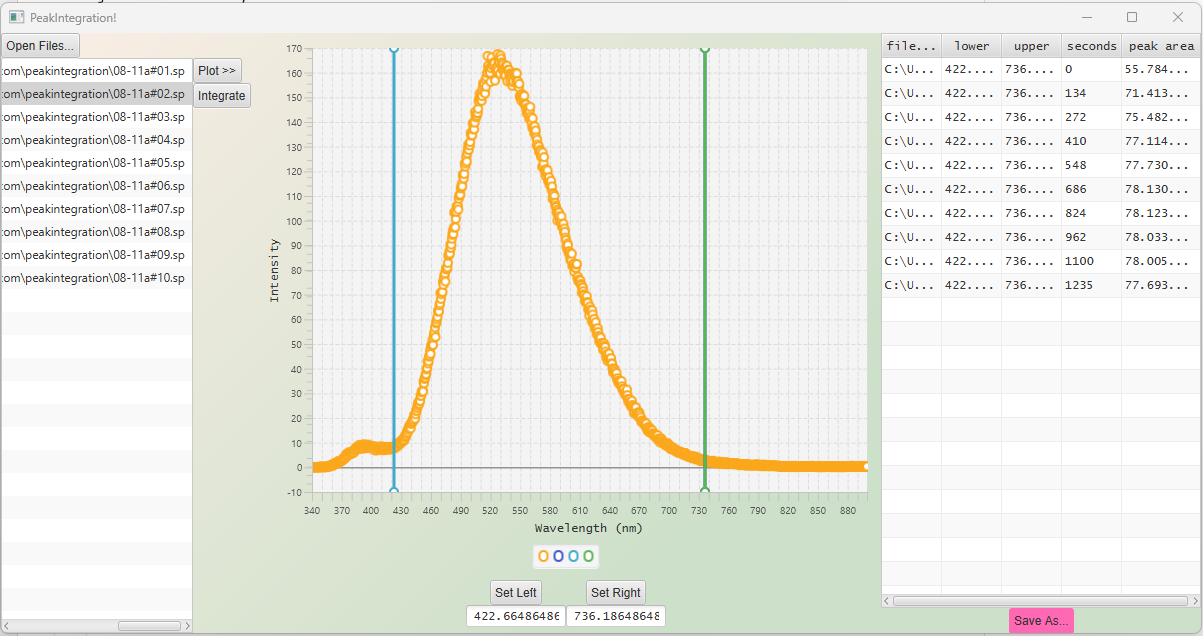Click the right scroll arrow of the results table
1203x636 pixels.
(1194, 601)
